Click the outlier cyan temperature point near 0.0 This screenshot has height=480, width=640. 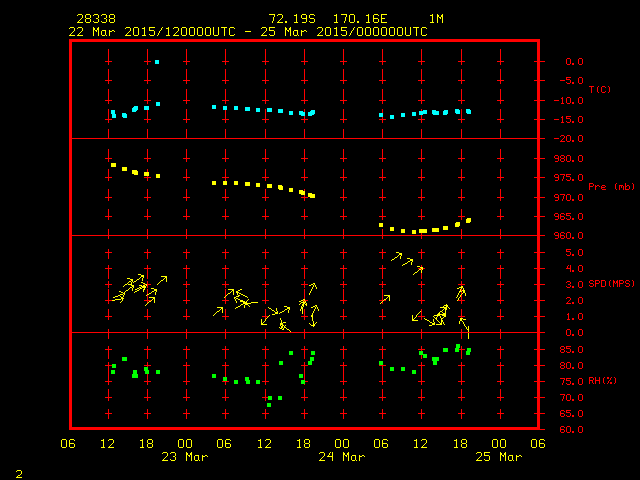(x=157, y=62)
